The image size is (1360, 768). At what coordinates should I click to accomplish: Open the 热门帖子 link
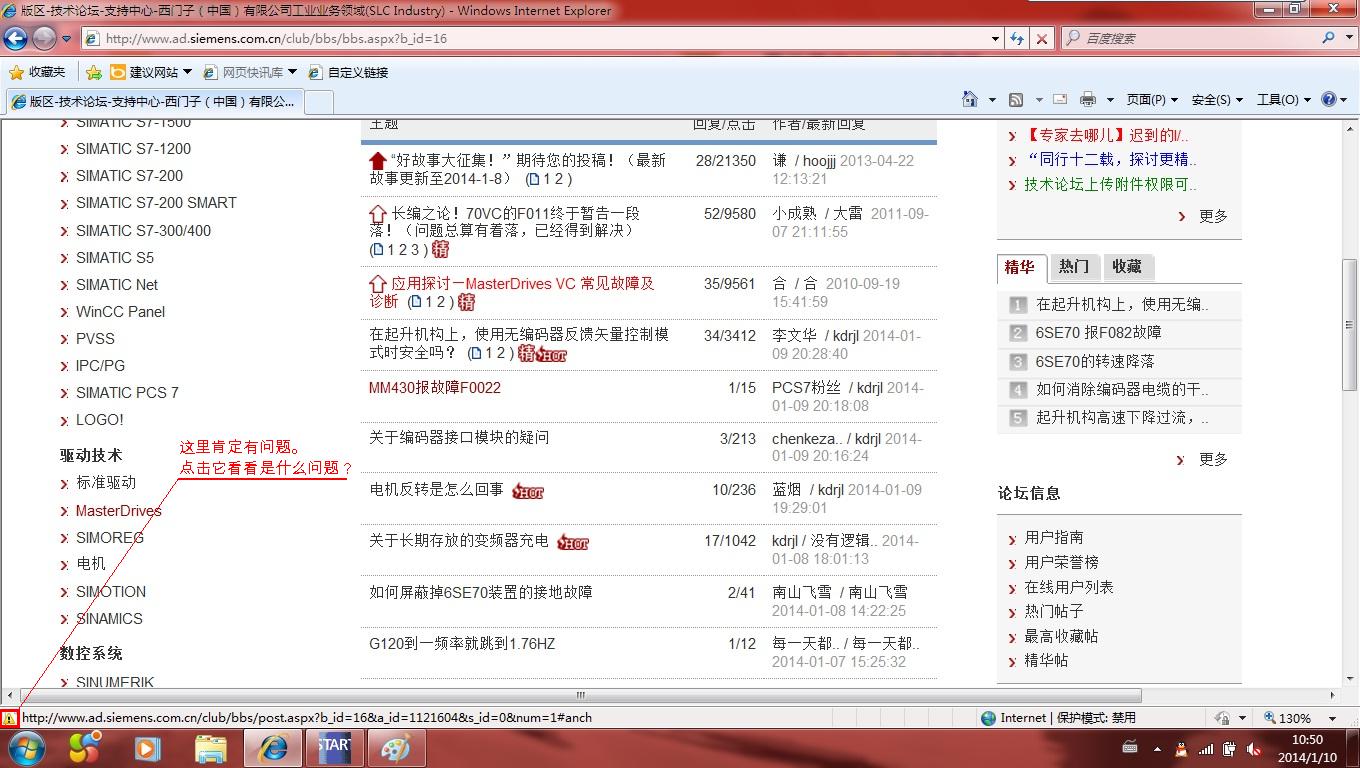click(1054, 612)
